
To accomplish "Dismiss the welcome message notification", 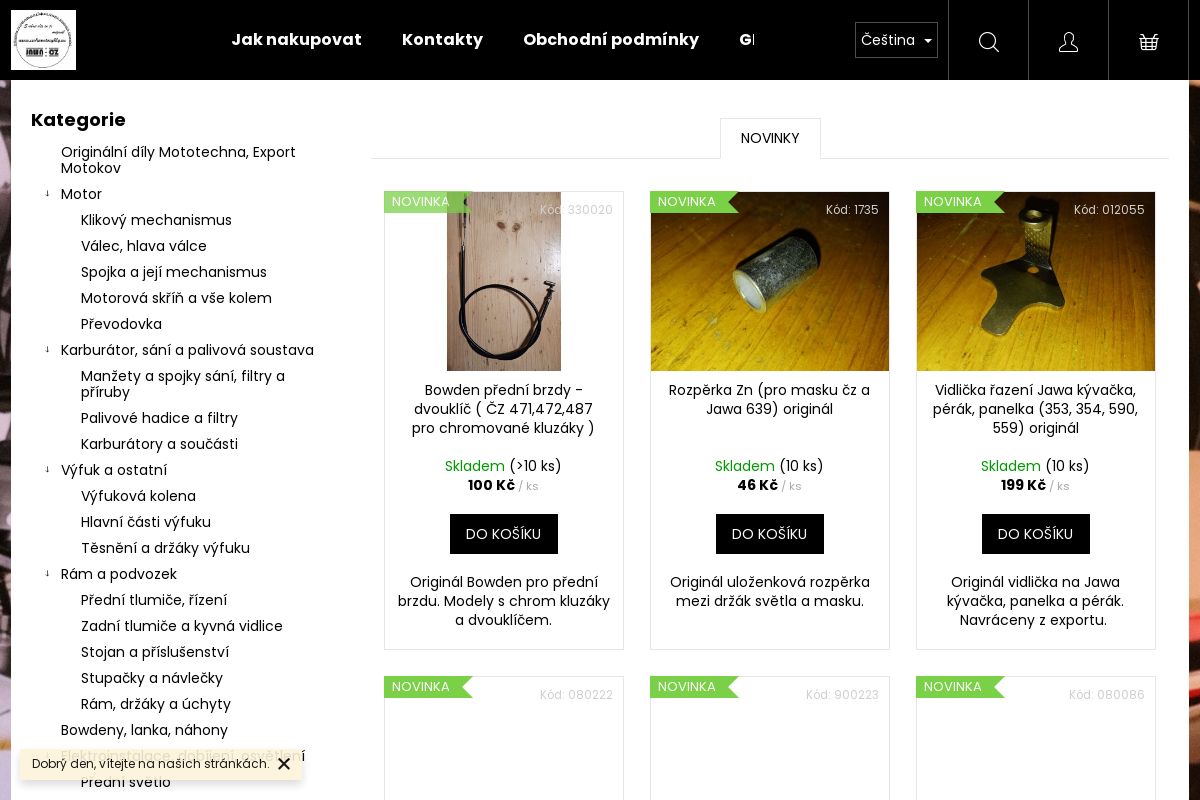I will point(284,764).
